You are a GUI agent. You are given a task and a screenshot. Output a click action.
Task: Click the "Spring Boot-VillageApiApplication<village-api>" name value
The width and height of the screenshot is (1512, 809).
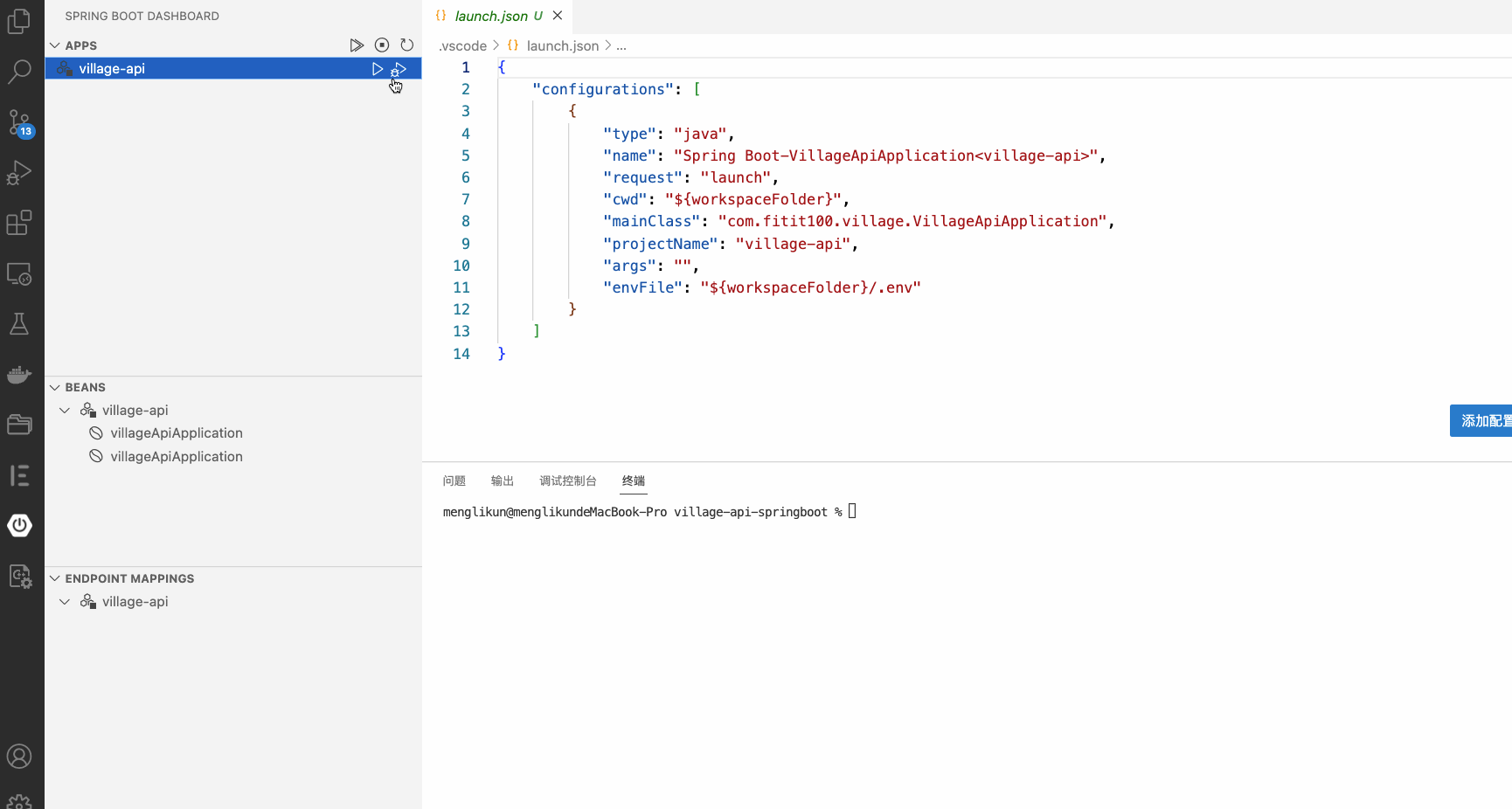[x=885, y=156]
